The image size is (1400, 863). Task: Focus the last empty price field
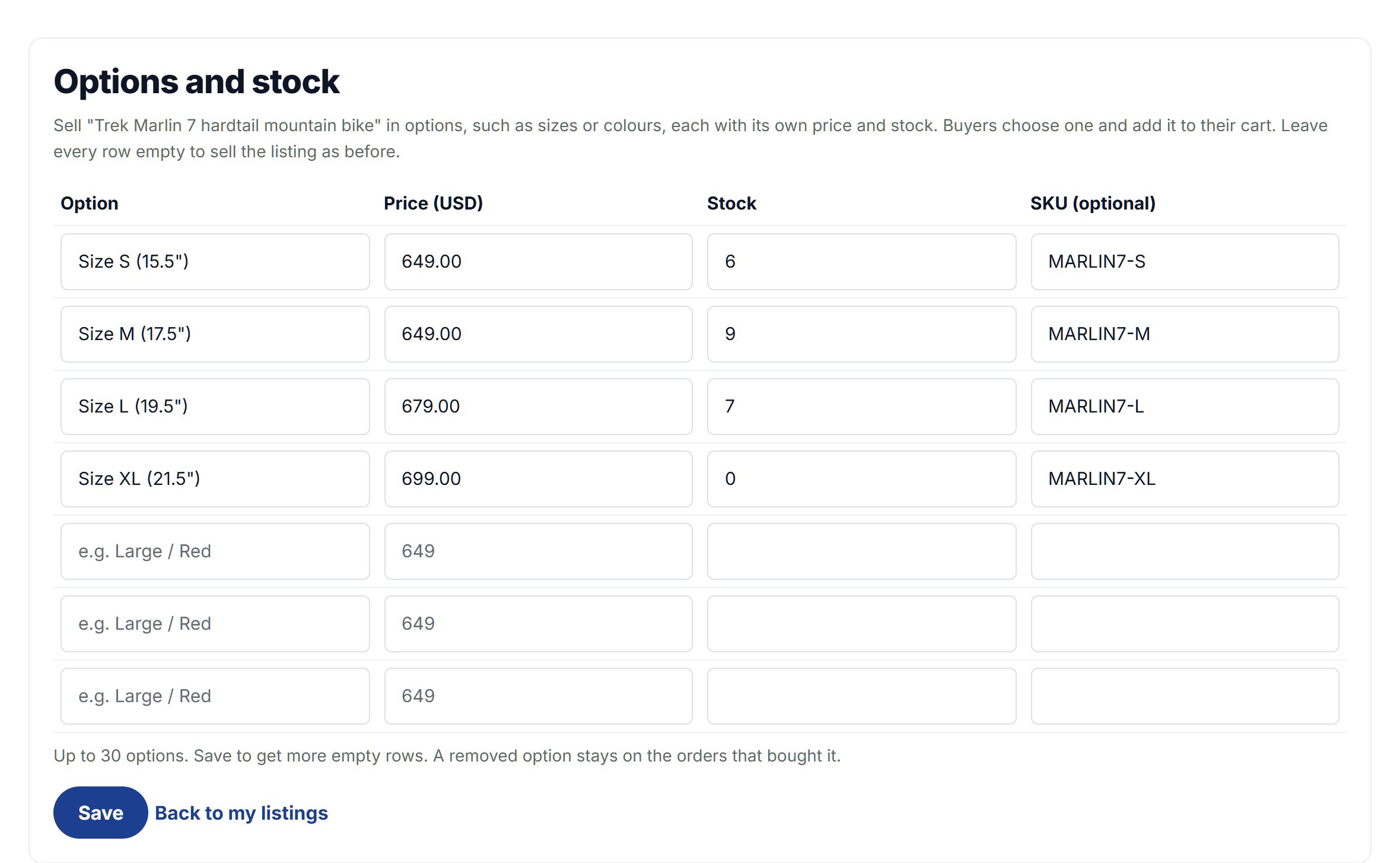click(538, 696)
